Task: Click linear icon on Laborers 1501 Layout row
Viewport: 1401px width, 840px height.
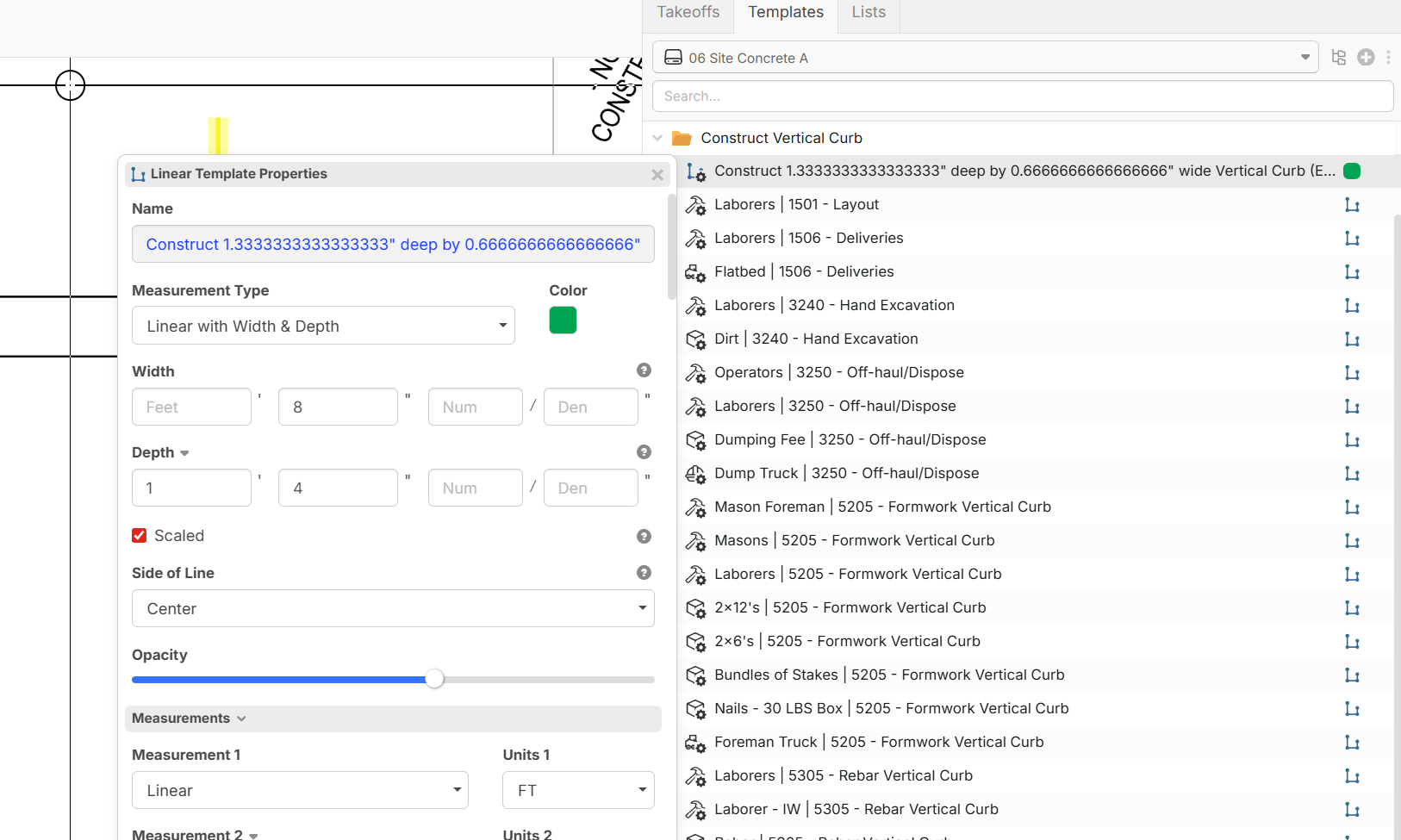Action: [1352, 205]
